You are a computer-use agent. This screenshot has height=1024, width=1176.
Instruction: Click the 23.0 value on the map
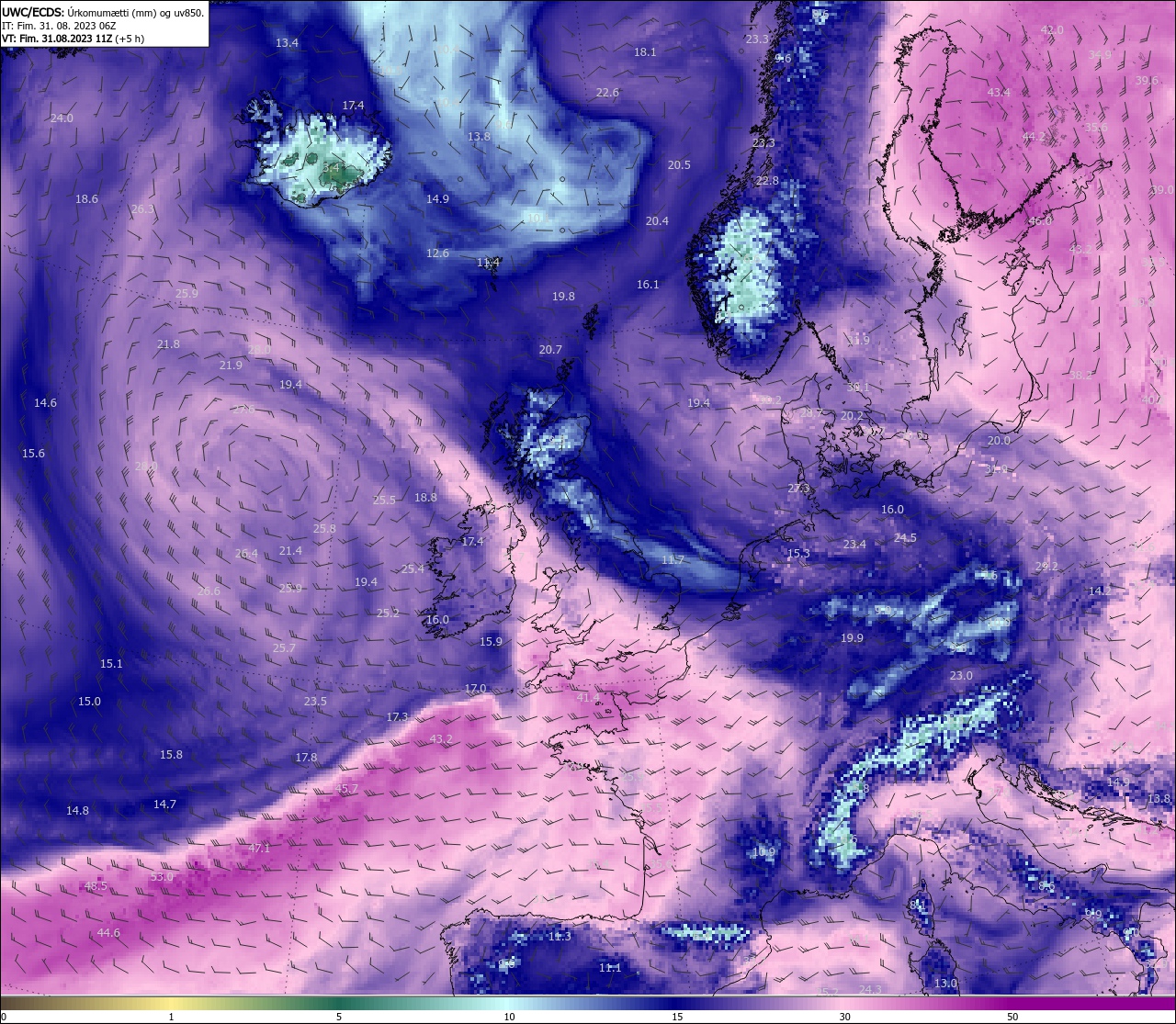coord(961,676)
